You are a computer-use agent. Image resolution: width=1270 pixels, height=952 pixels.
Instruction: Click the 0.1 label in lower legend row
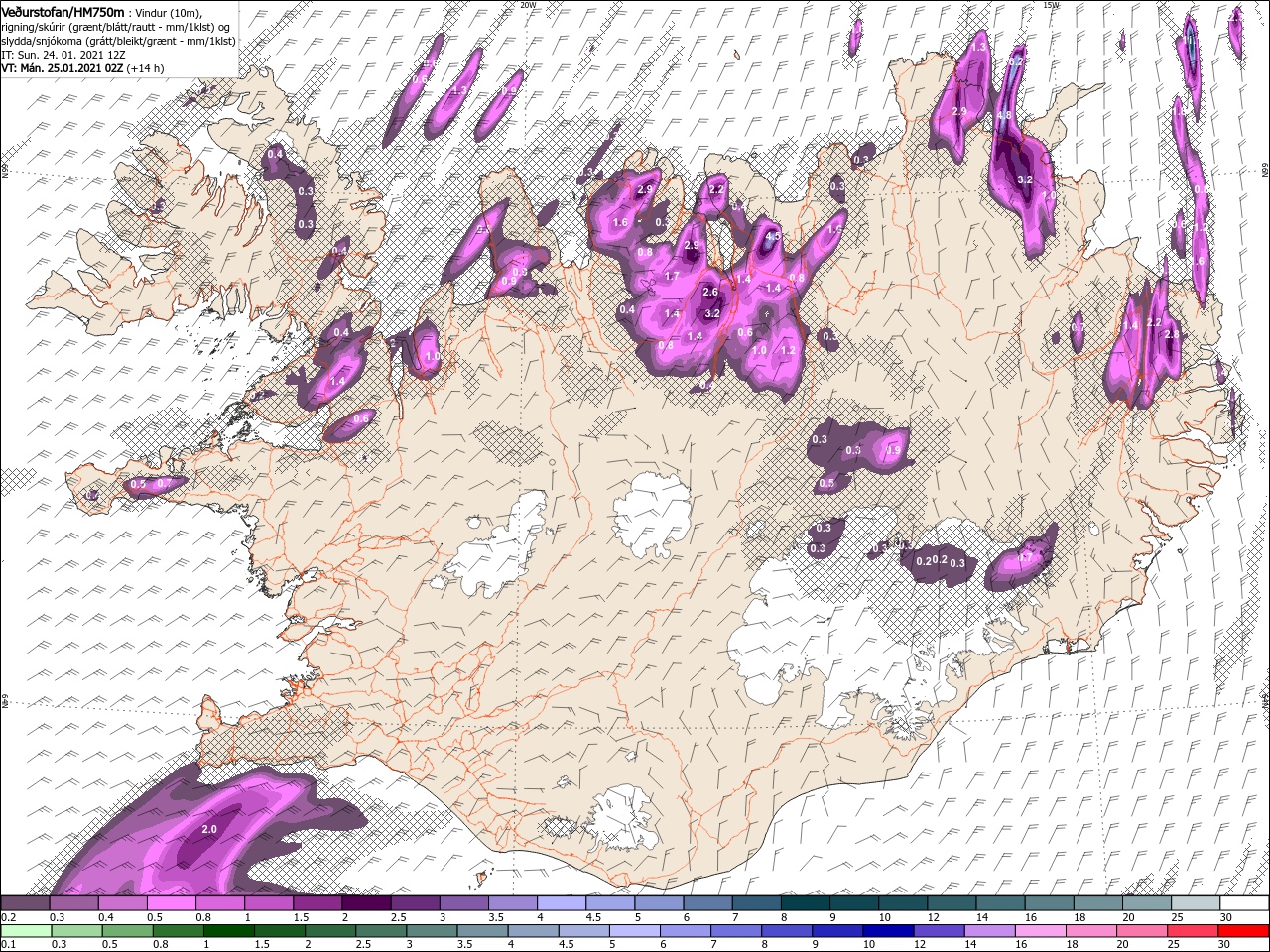9,944
